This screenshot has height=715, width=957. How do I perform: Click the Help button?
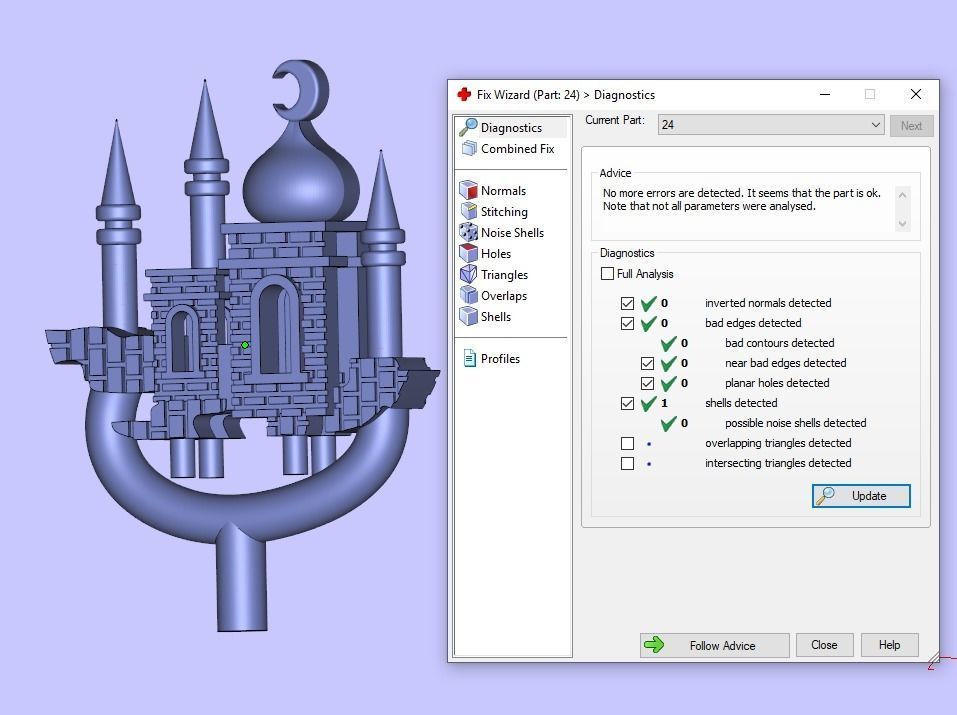[x=889, y=645]
